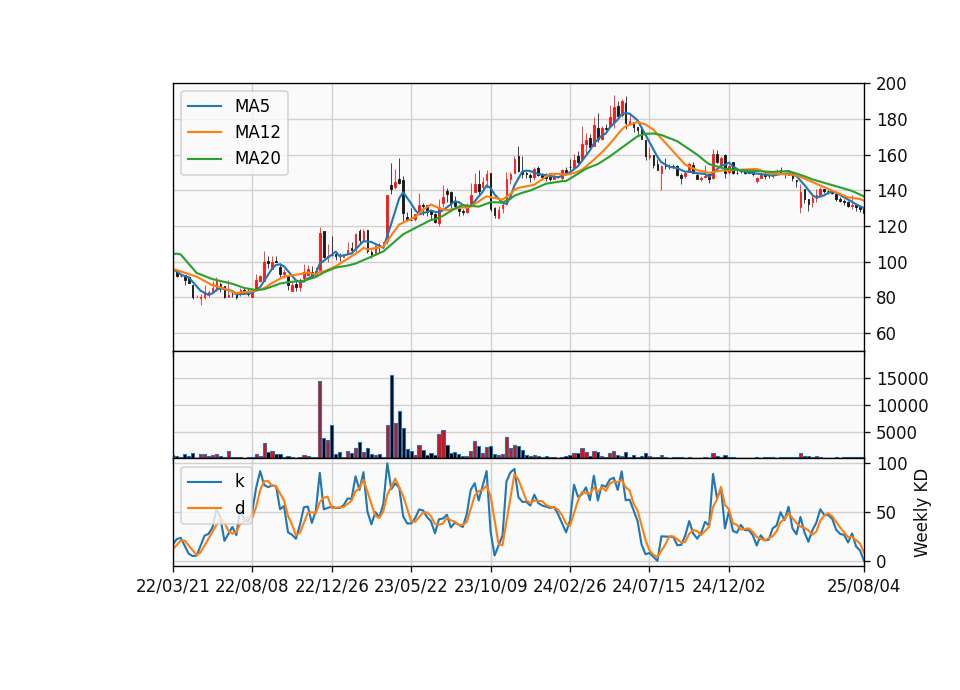The width and height of the screenshot is (960, 690).
Task: Click the MA5 legend label
Action: [252, 106]
